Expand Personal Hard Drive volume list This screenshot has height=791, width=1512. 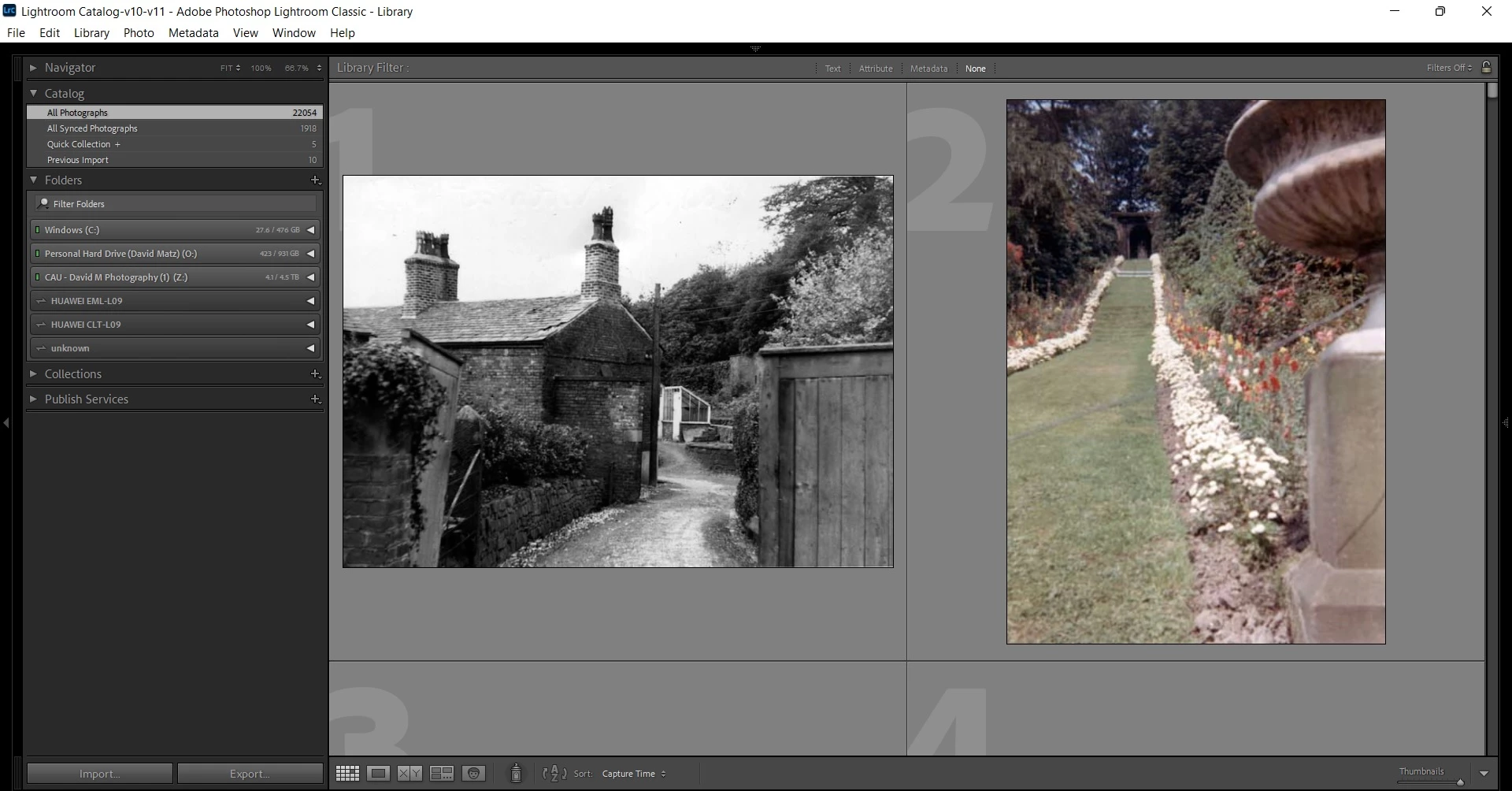pyautogui.click(x=310, y=254)
